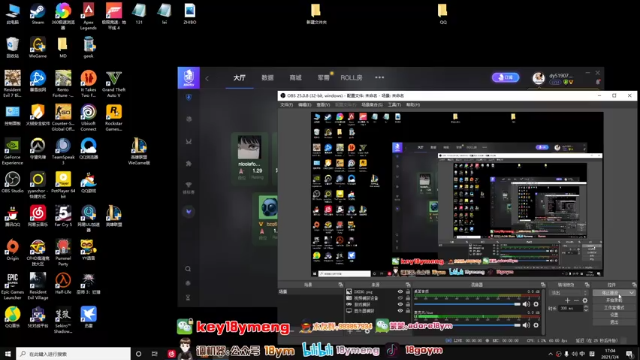Click OBS start recording button
The image size is (640, 360).
coord(614,300)
